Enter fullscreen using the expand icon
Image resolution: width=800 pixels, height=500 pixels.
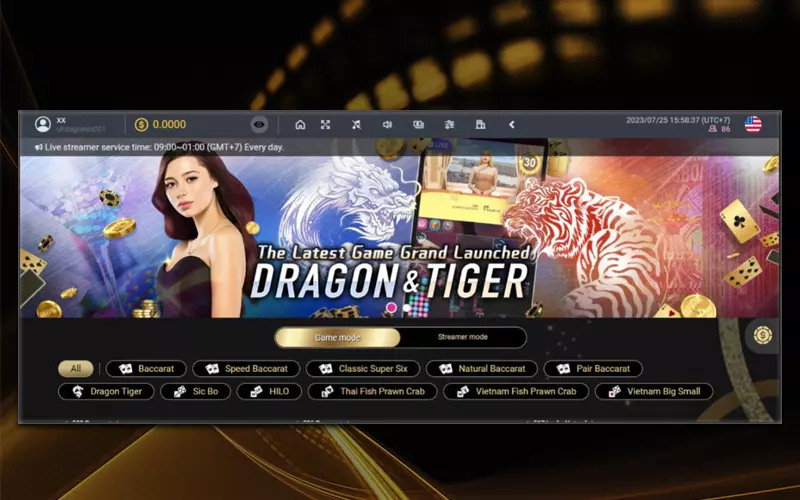[325, 125]
